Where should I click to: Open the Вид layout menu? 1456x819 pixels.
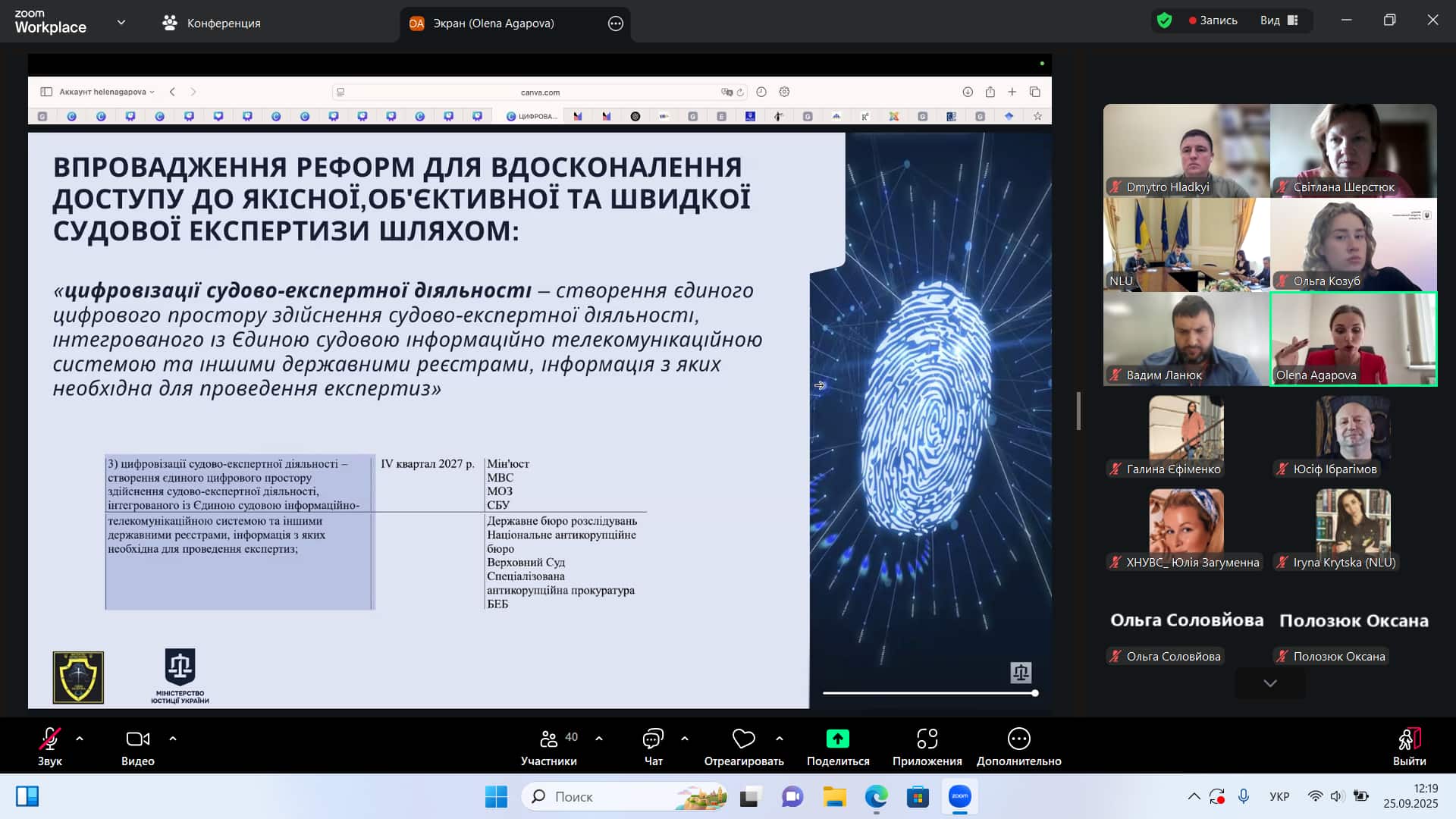(1279, 20)
